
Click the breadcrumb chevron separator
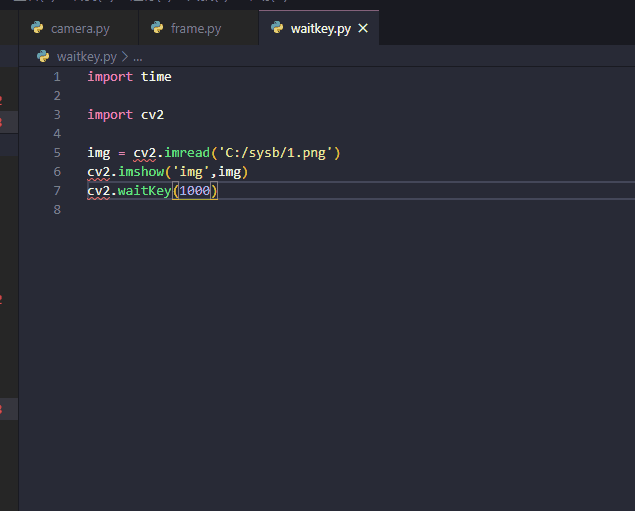(x=125, y=57)
